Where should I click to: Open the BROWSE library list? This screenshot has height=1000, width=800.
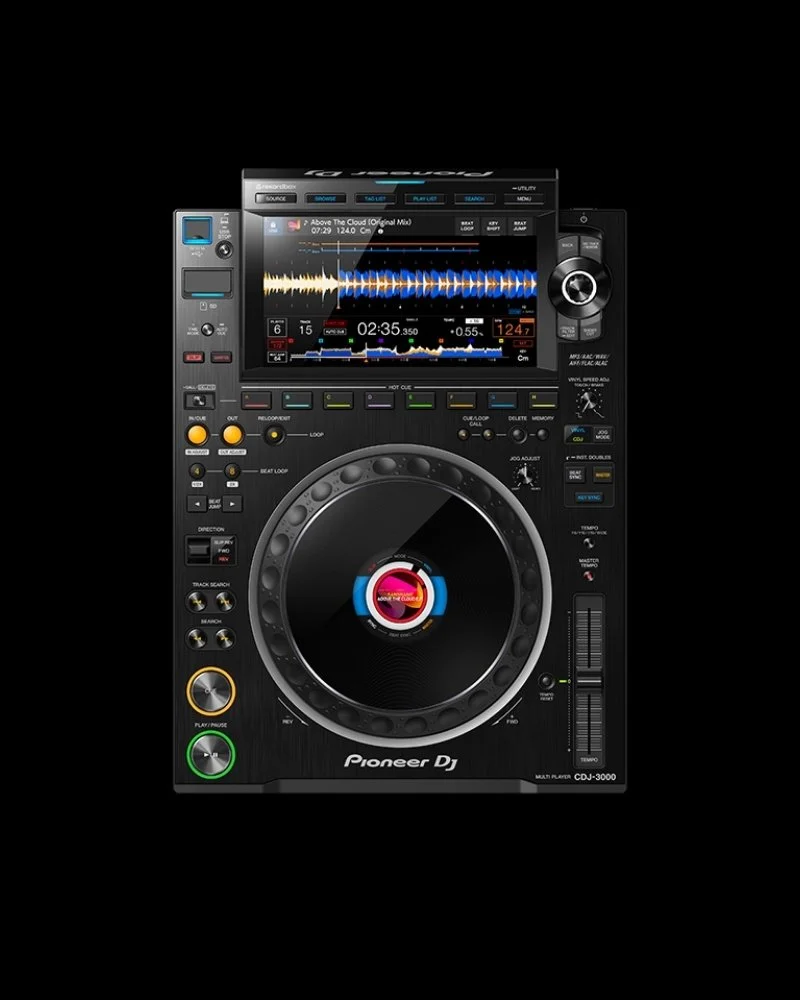[x=324, y=197]
